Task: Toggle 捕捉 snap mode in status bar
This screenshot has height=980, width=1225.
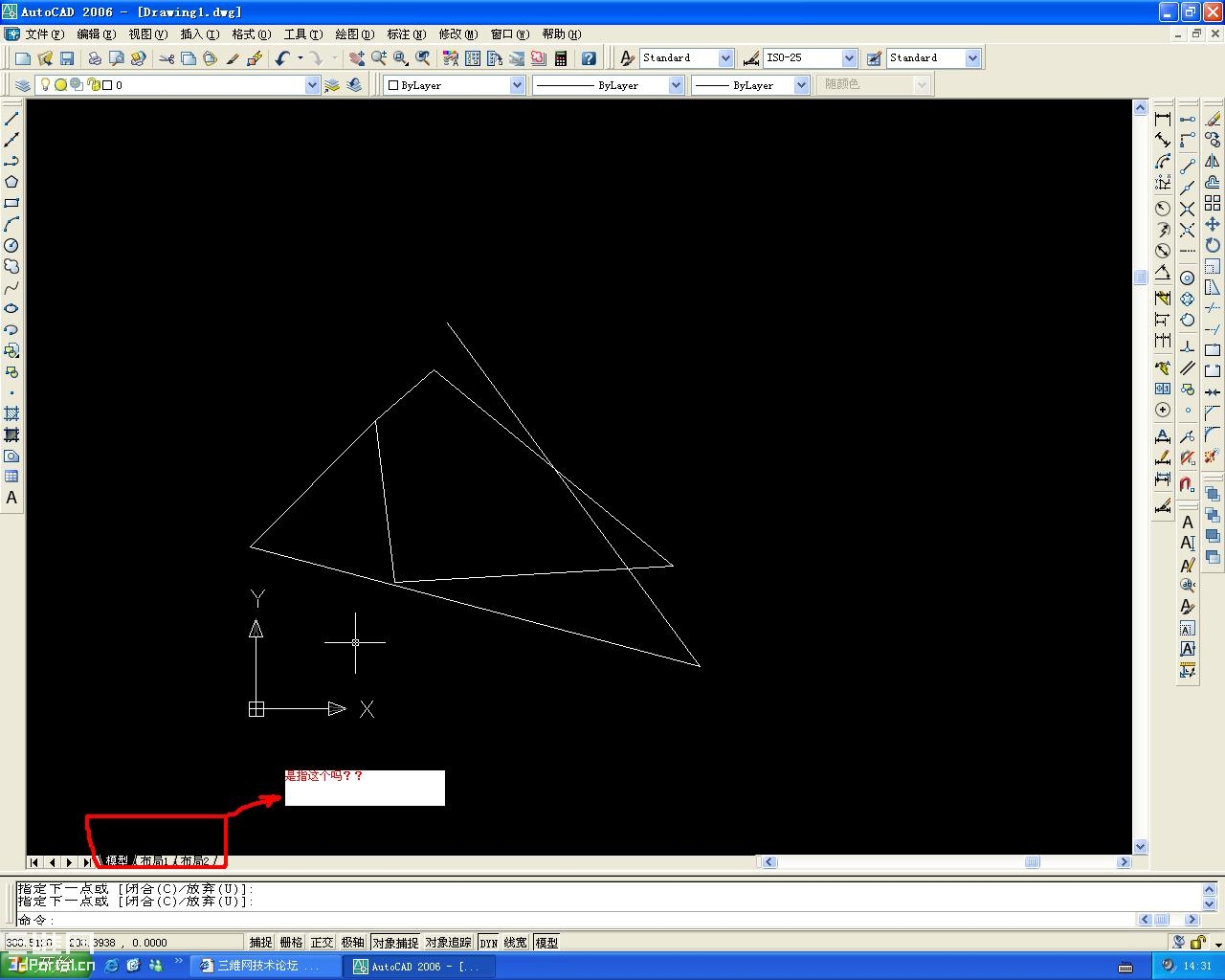Action: tap(260, 943)
